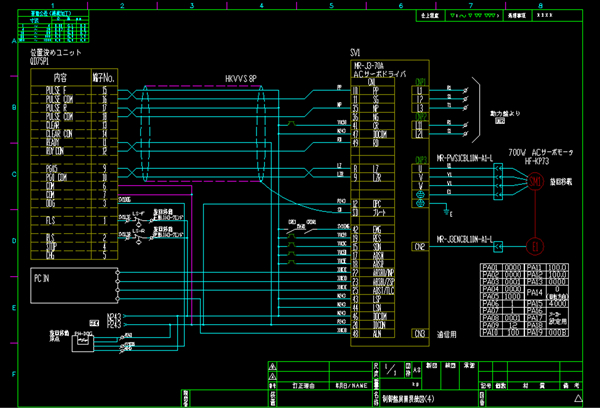Select the L21 terminal cell
The height and width of the screenshot is (408, 600).
coord(420,134)
